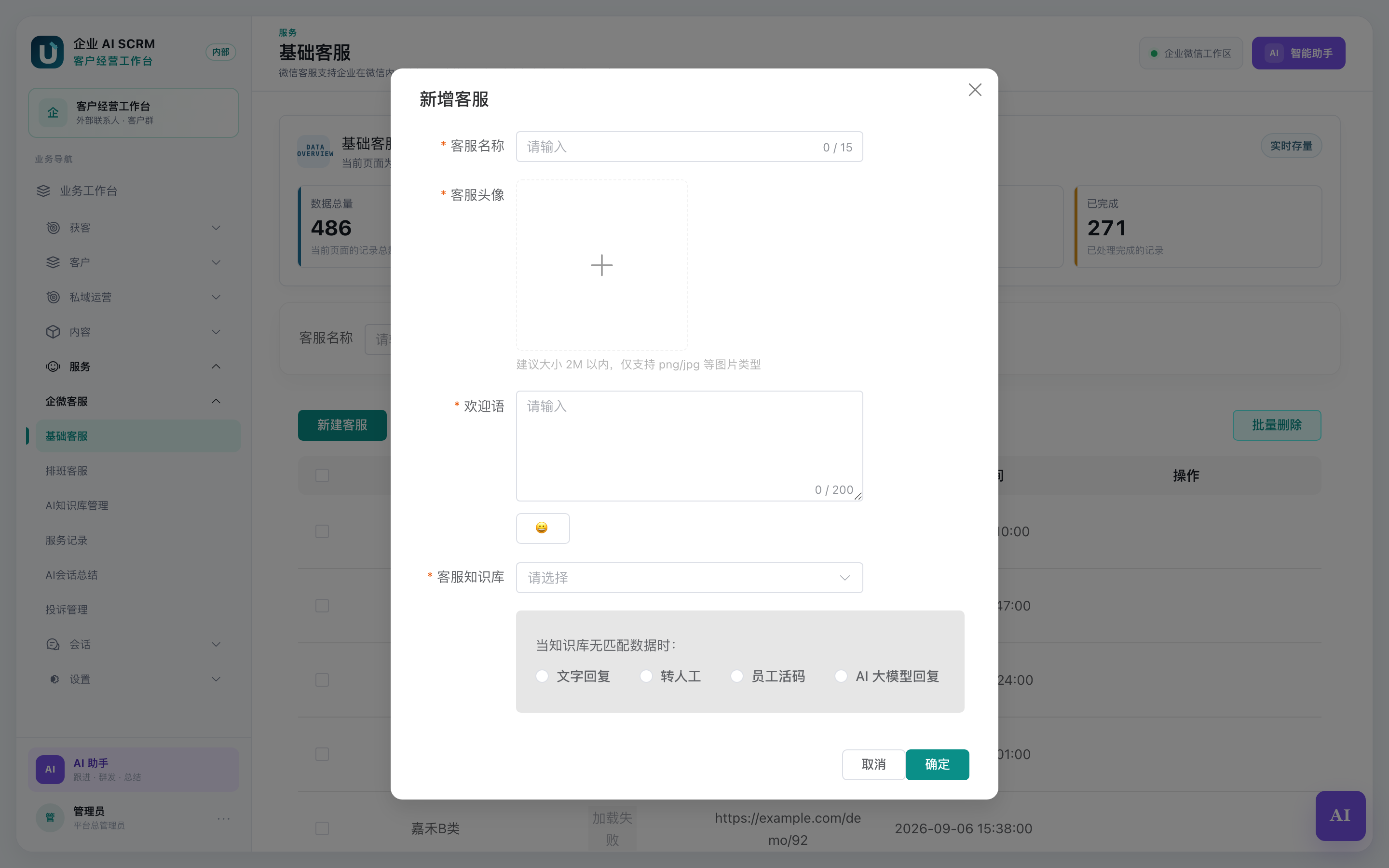Click the 设置 gear icon
This screenshot has height=868, width=1389.
click(x=54, y=679)
